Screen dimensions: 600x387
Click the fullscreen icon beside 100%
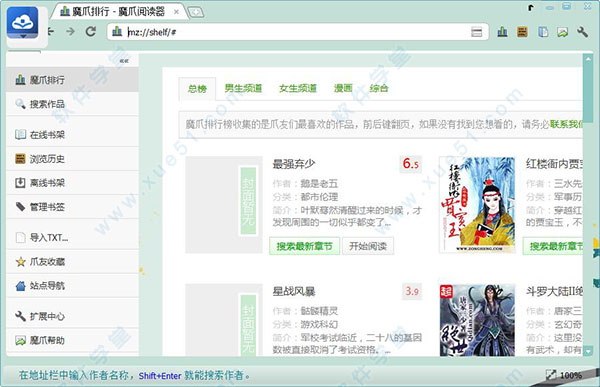(551, 375)
